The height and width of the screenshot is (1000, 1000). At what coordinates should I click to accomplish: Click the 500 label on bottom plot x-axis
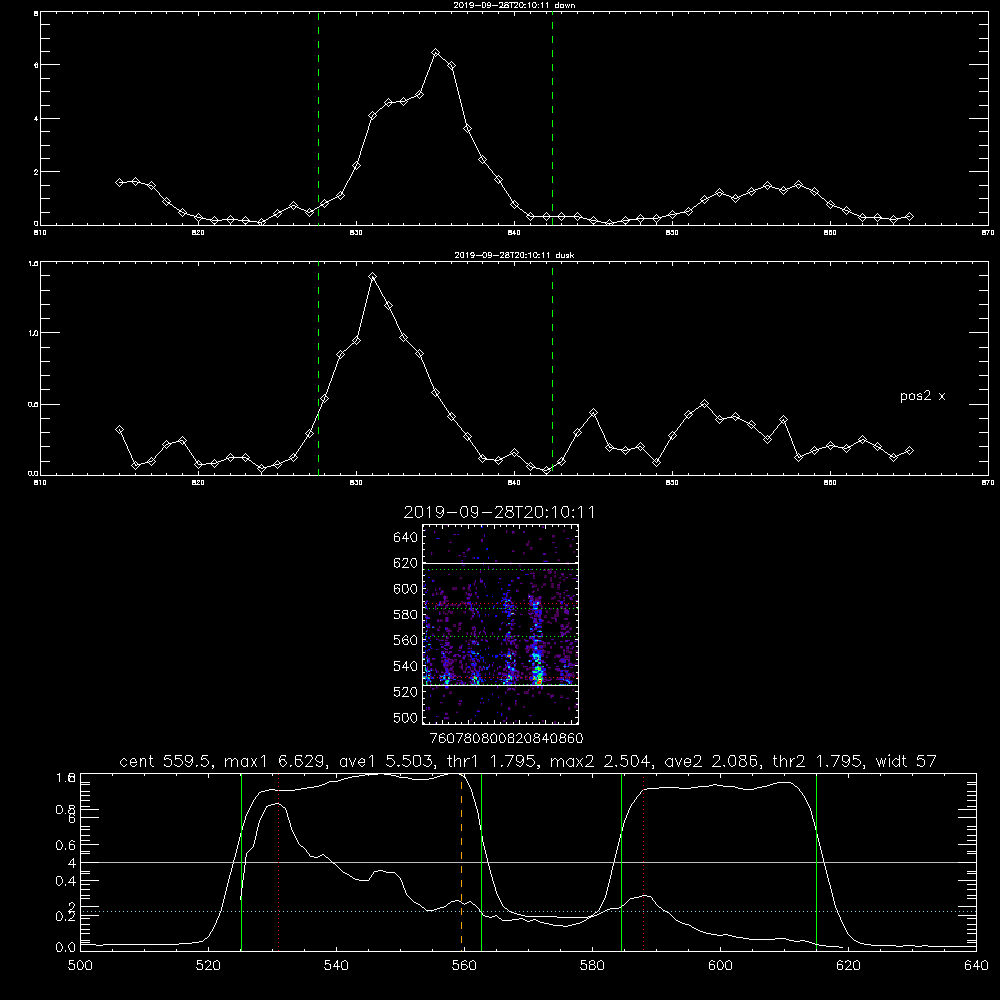[x=80, y=966]
